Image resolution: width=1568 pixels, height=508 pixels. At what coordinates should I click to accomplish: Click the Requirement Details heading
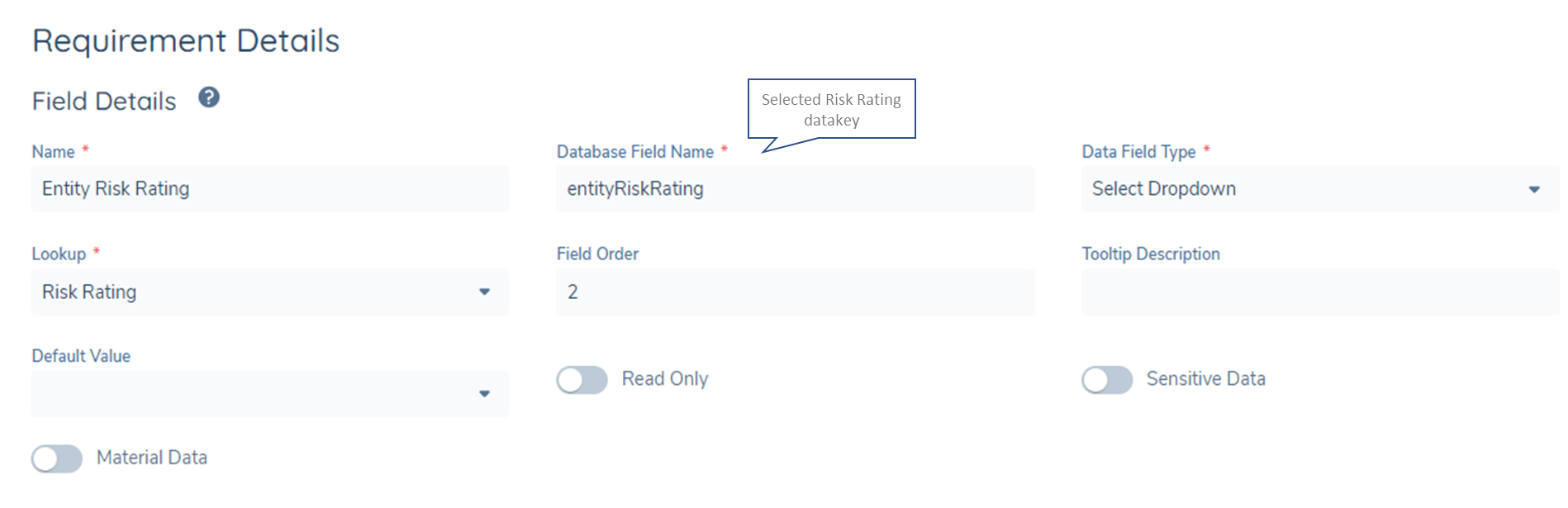pos(186,40)
